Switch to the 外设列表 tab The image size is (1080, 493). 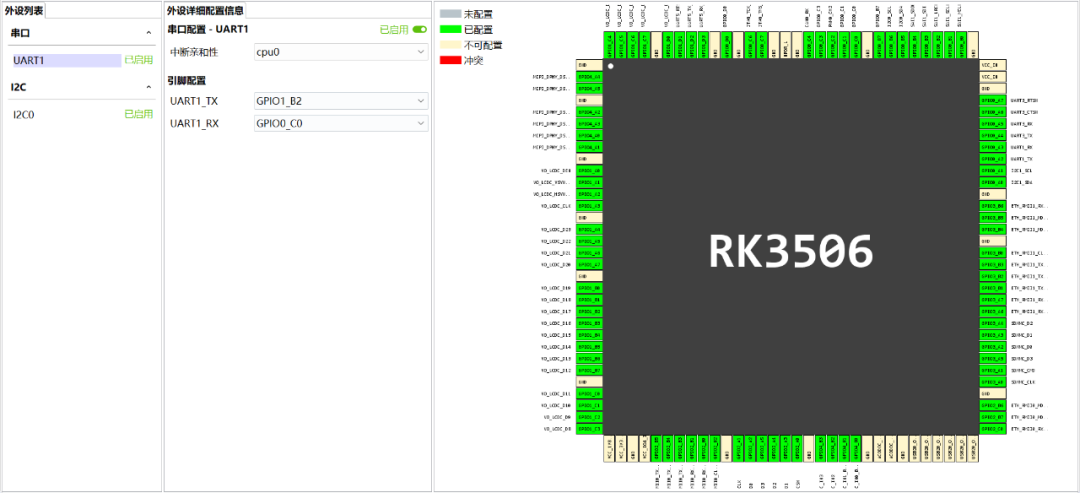click(x=24, y=10)
